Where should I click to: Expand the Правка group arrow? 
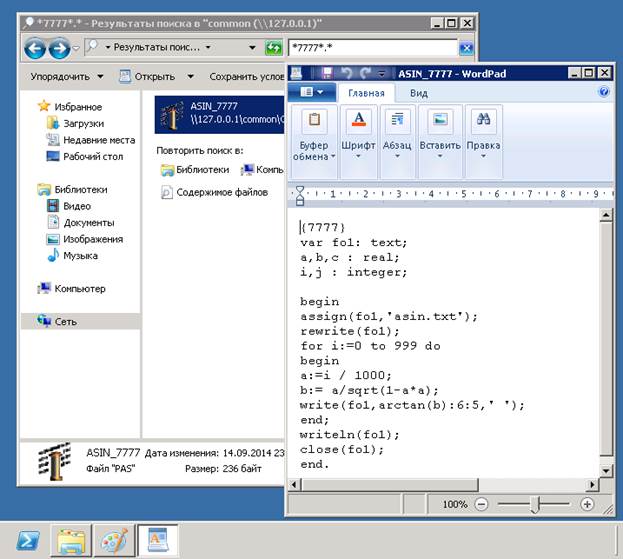(x=483, y=156)
